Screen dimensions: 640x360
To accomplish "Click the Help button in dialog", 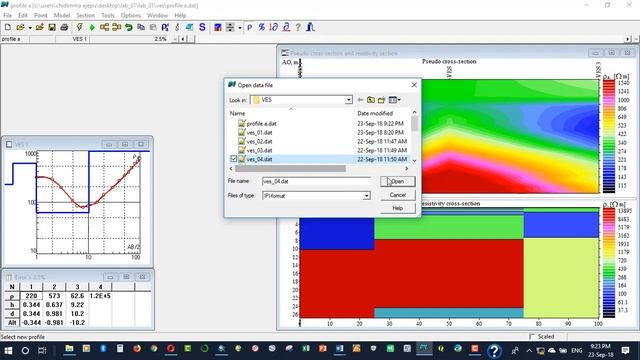I will (398, 208).
